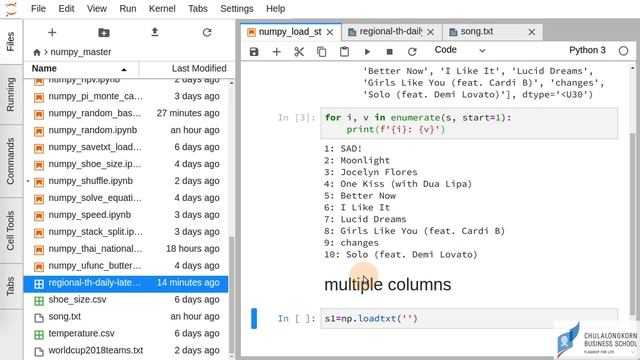Run the selected cell

tap(367, 52)
